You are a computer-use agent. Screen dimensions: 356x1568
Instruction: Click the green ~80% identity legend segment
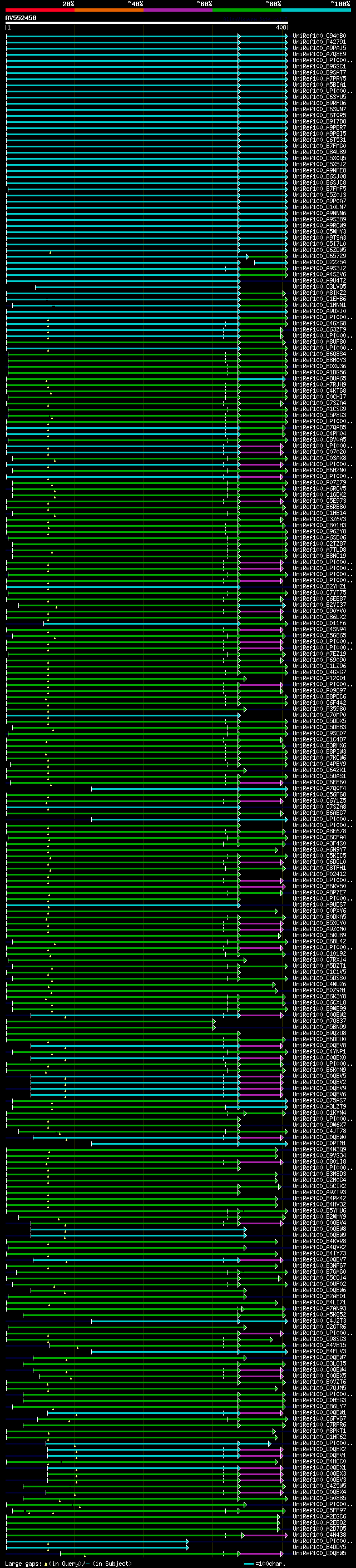click(x=247, y=10)
